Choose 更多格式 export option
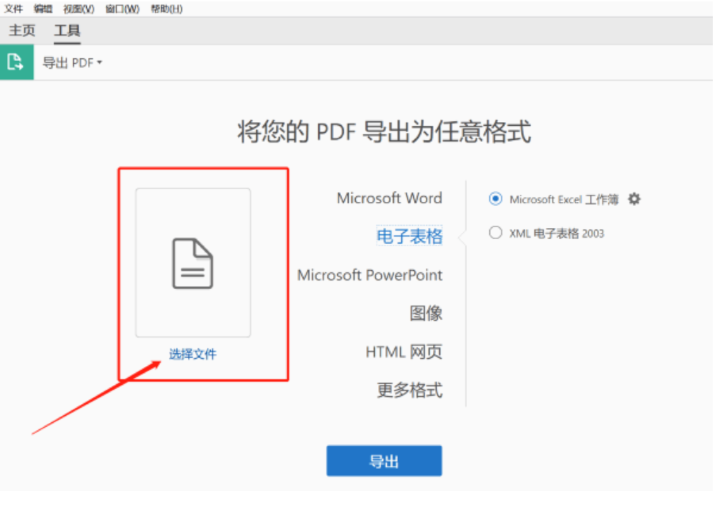This screenshot has height=507, width=720. pos(410,390)
